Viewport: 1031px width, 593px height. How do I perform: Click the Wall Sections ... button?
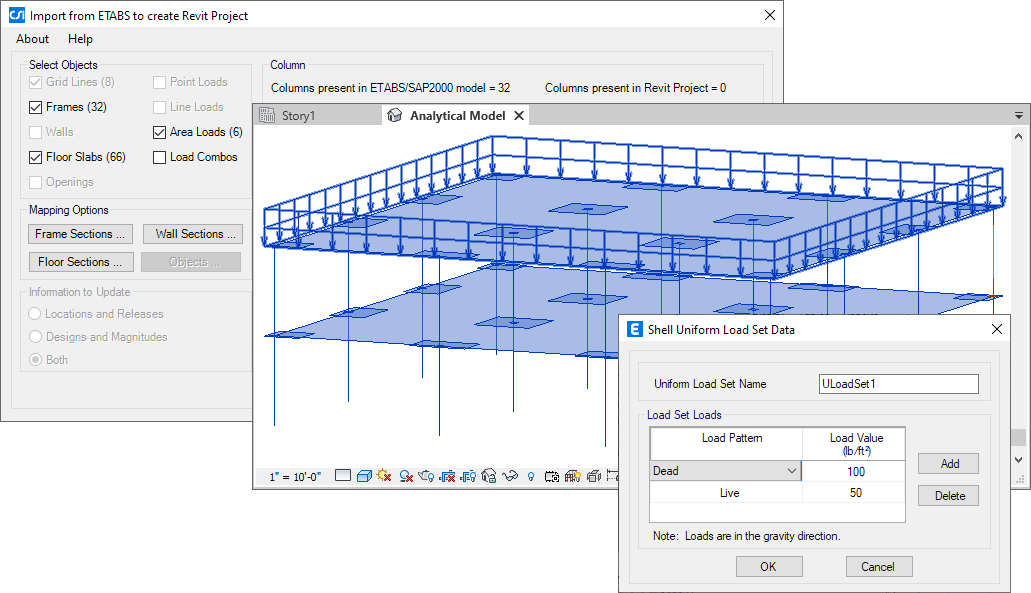193,234
